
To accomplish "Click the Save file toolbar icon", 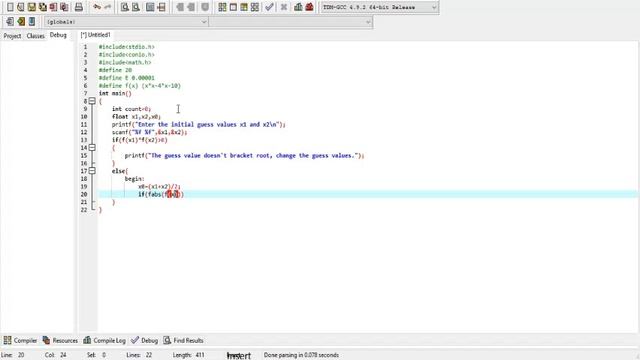I will click(x=31, y=7).
